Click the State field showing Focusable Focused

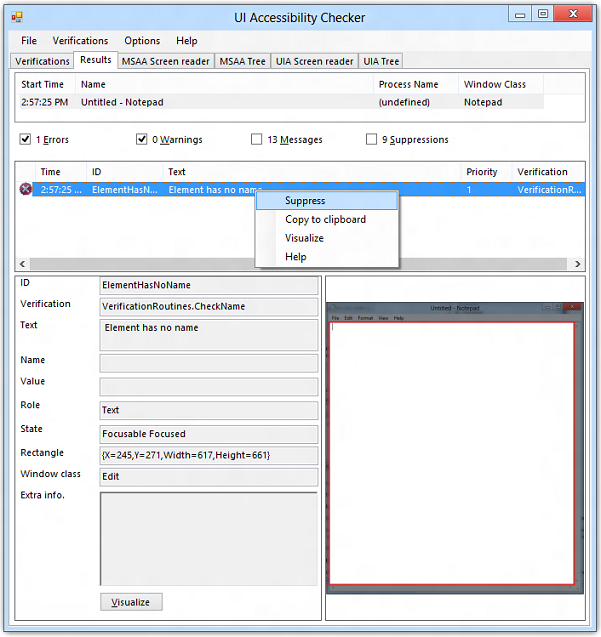pos(208,434)
